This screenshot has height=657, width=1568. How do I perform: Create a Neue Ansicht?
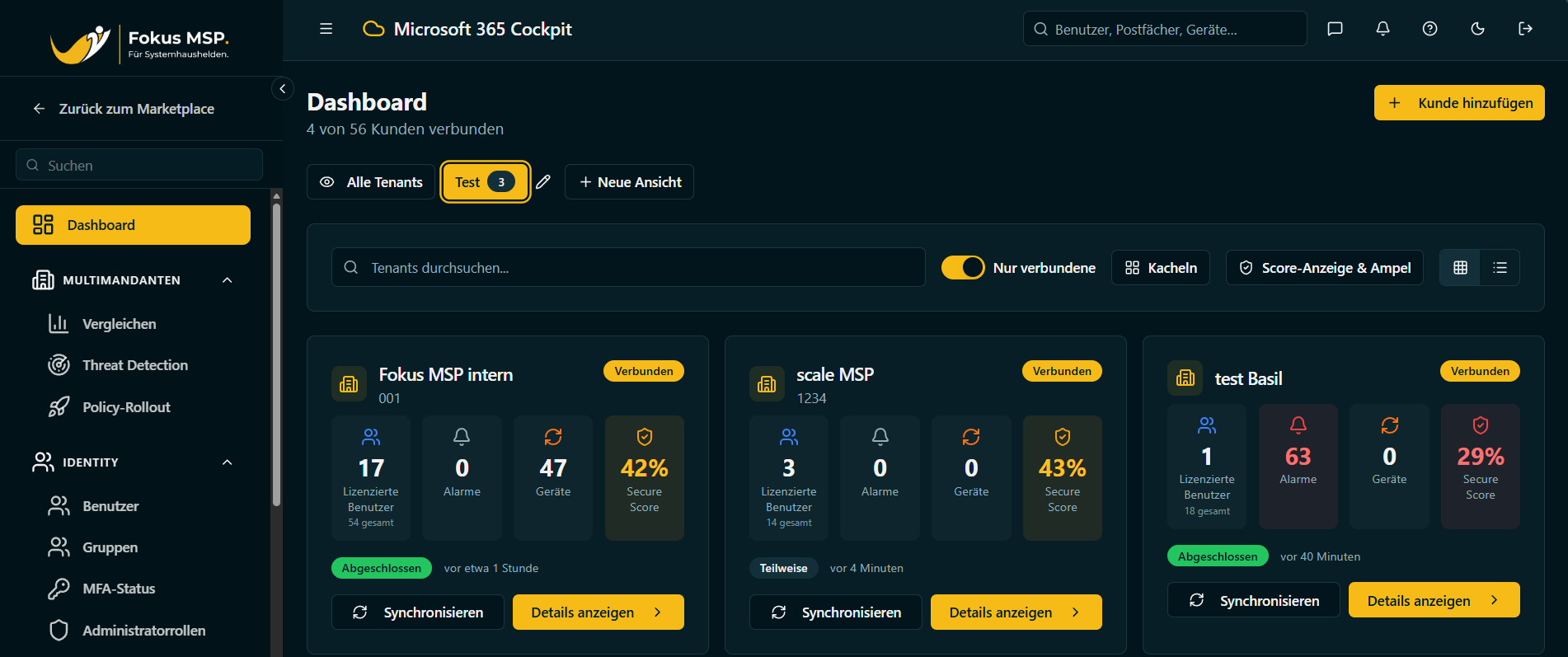629,182
